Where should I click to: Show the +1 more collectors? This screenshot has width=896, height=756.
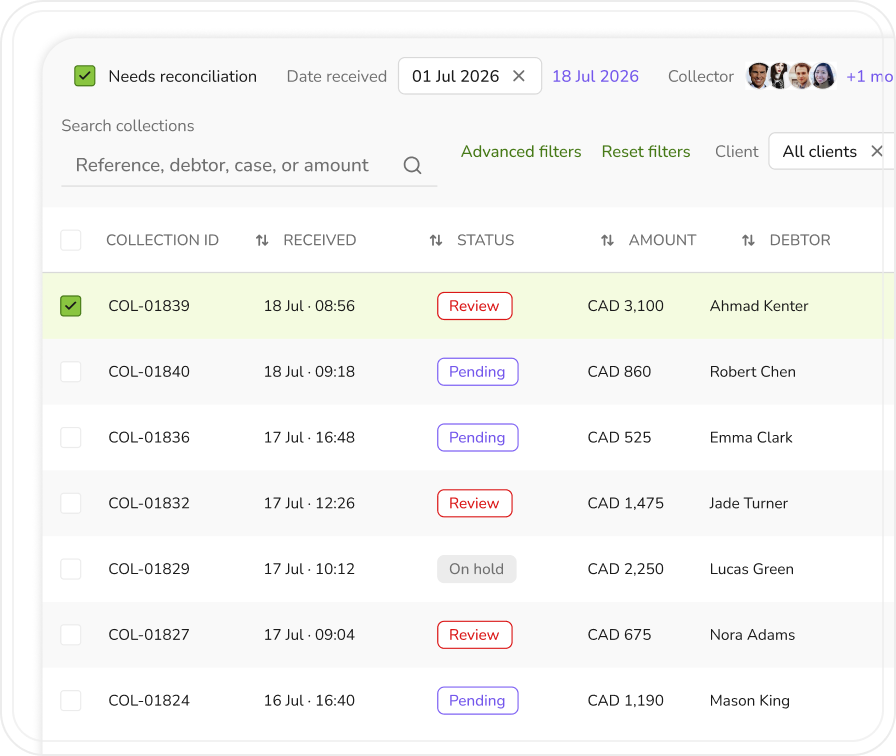click(x=870, y=76)
